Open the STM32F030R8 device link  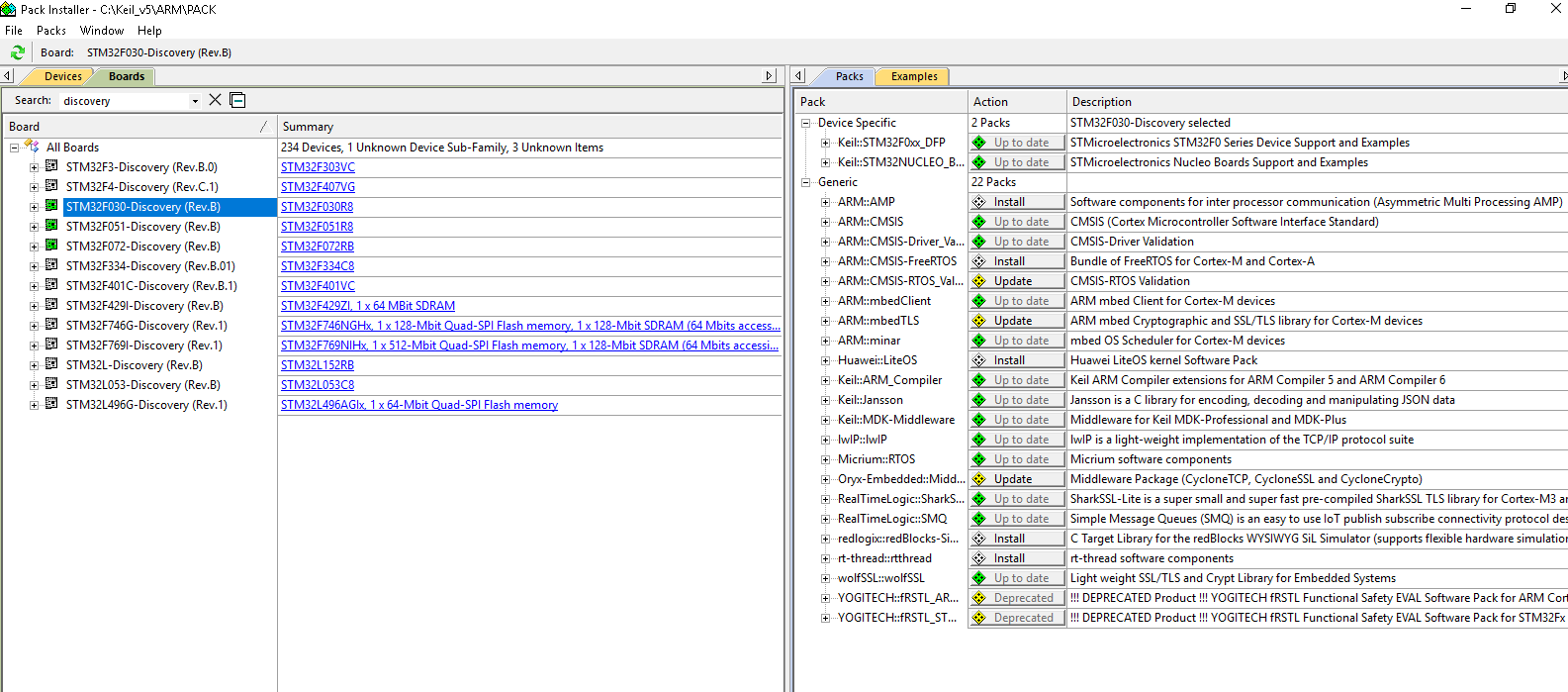point(317,207)
